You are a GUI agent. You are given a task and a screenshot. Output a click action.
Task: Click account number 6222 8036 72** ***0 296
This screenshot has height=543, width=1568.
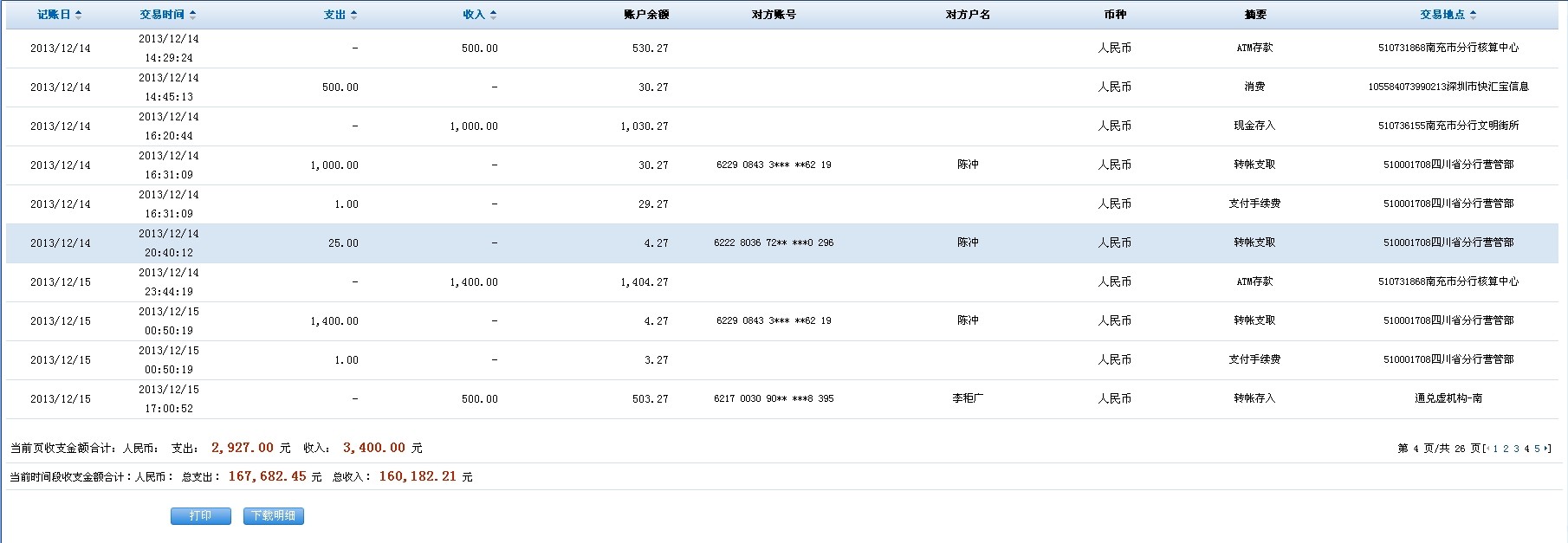click(x=774, y=243)
